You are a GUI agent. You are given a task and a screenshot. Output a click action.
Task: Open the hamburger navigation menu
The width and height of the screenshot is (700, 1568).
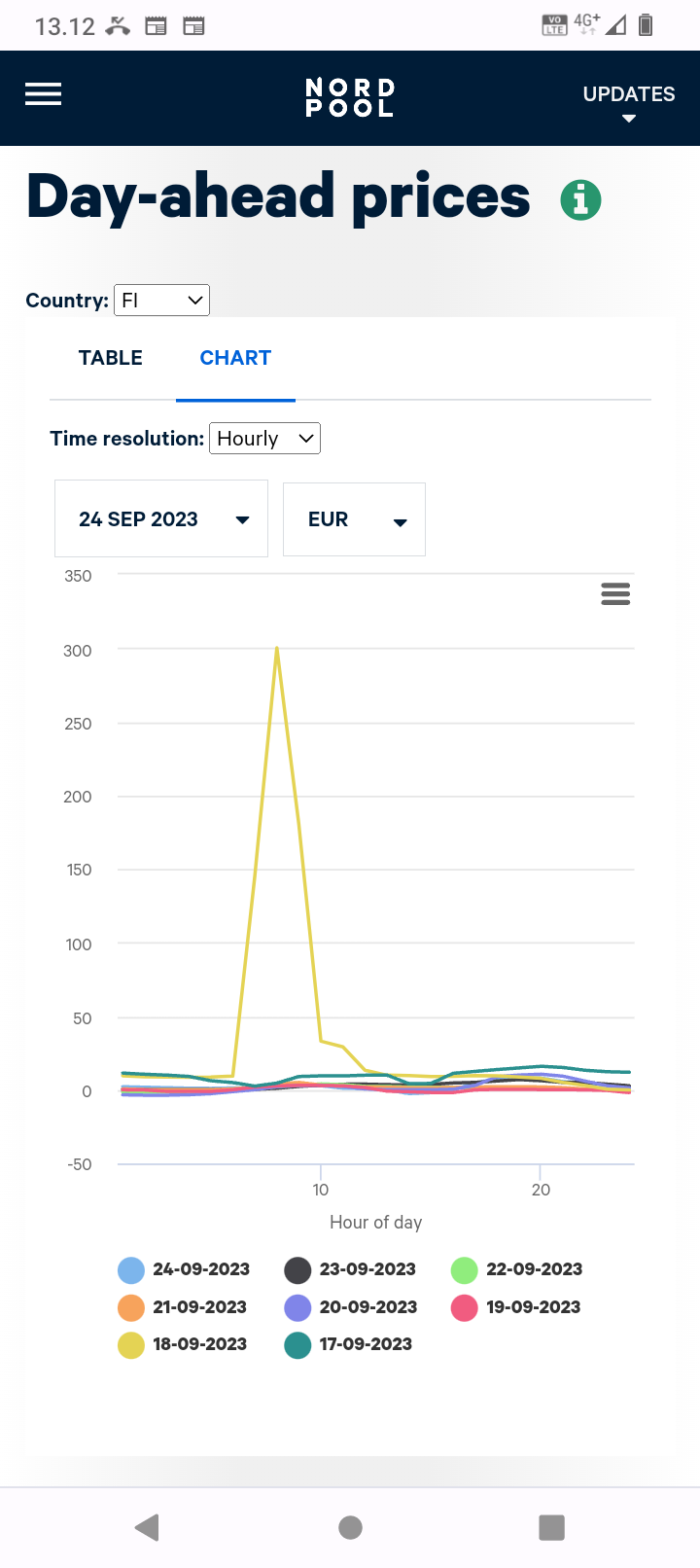pyautogui.click(x=43, y=94)
